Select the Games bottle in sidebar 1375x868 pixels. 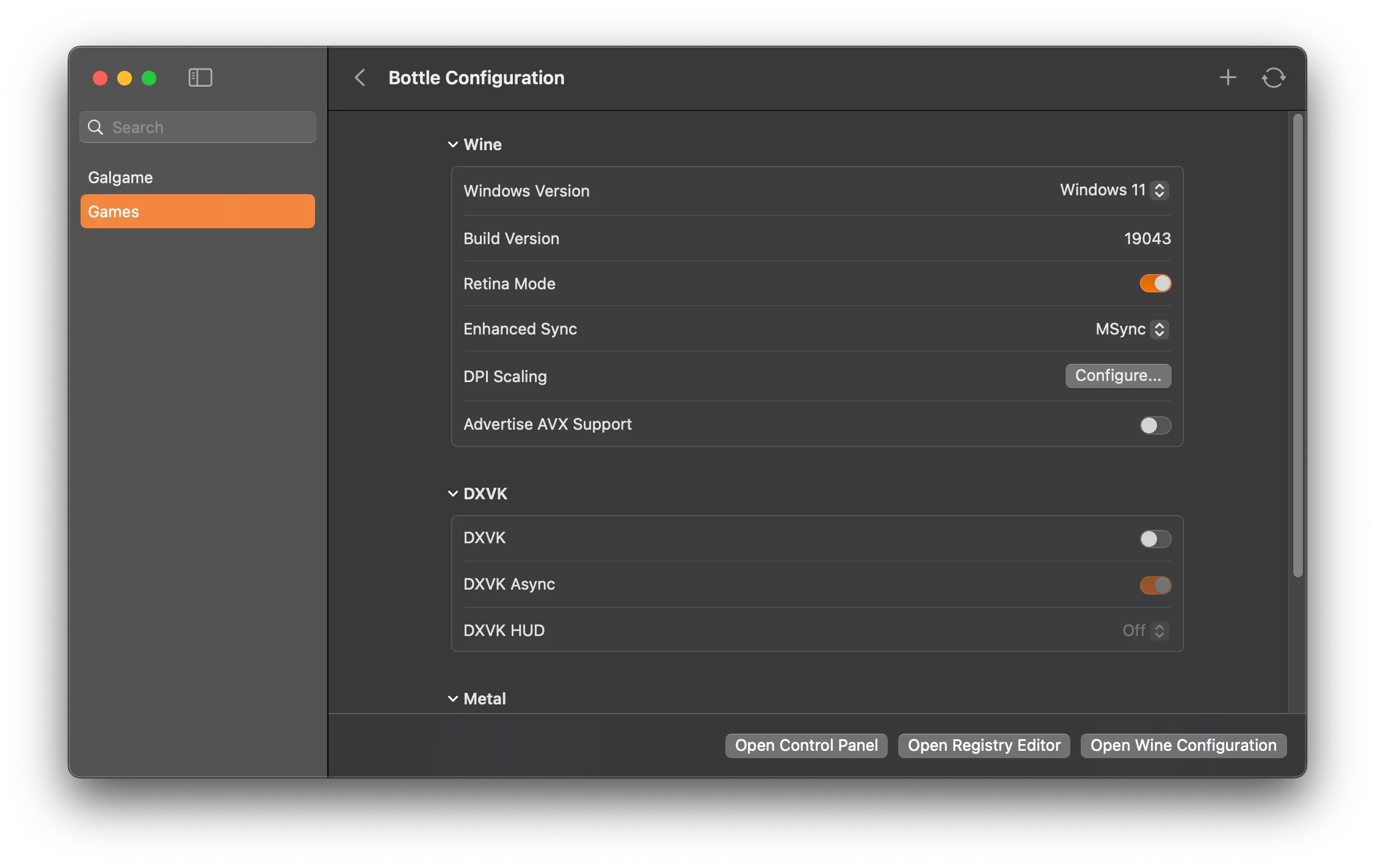(197, 211)
